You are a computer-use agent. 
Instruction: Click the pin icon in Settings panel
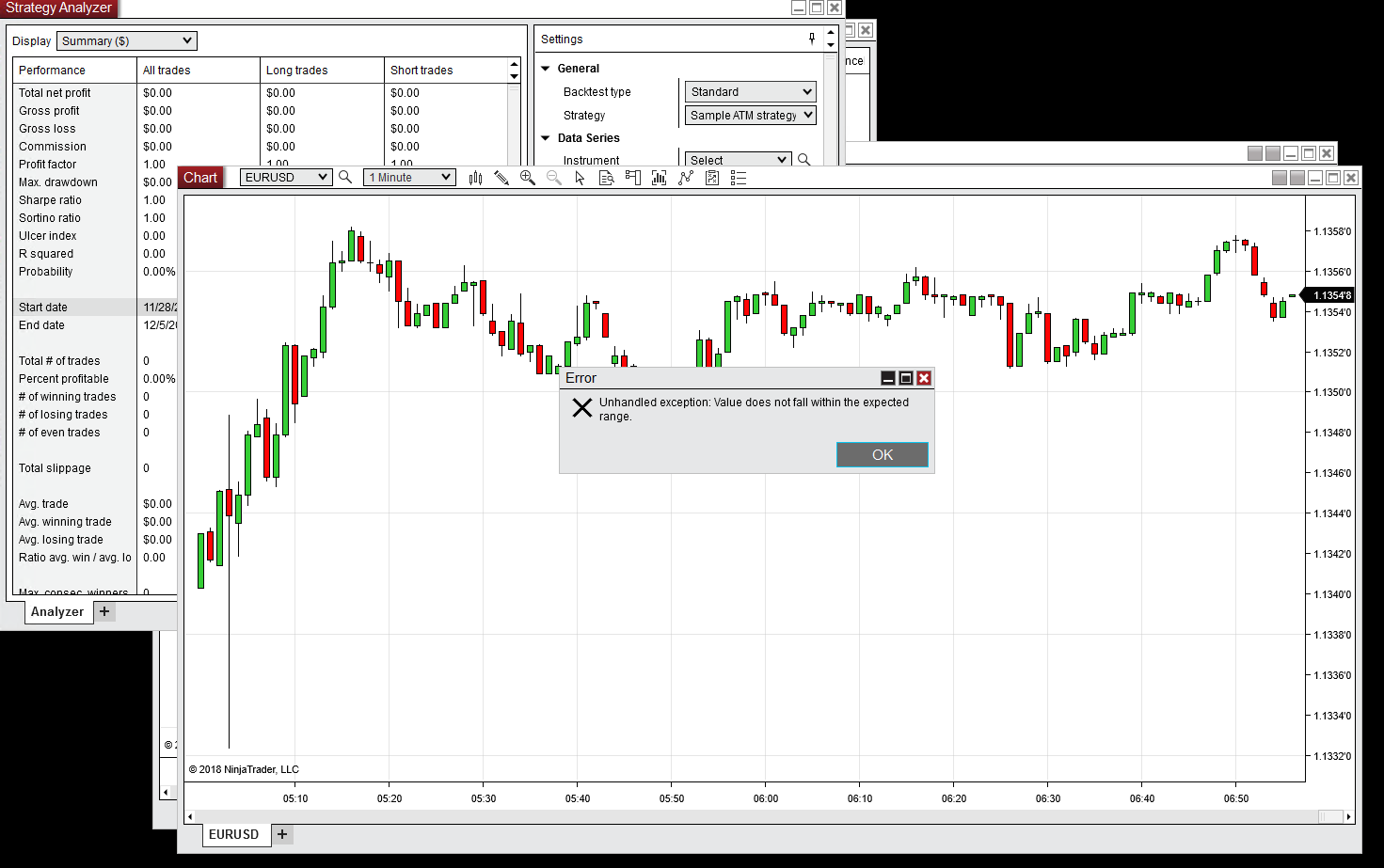[812, 39]
